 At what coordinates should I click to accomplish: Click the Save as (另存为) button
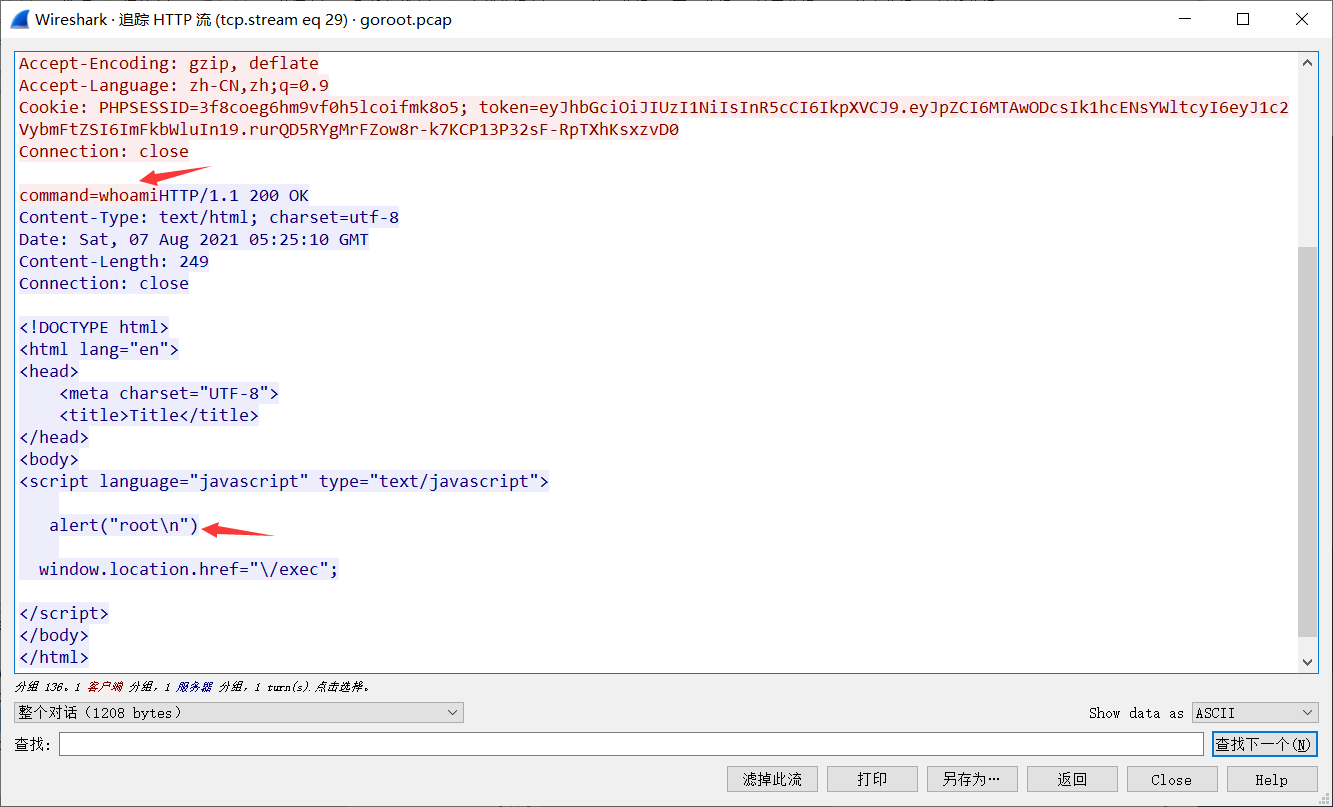pyautogui.click(x=972, y=779)
